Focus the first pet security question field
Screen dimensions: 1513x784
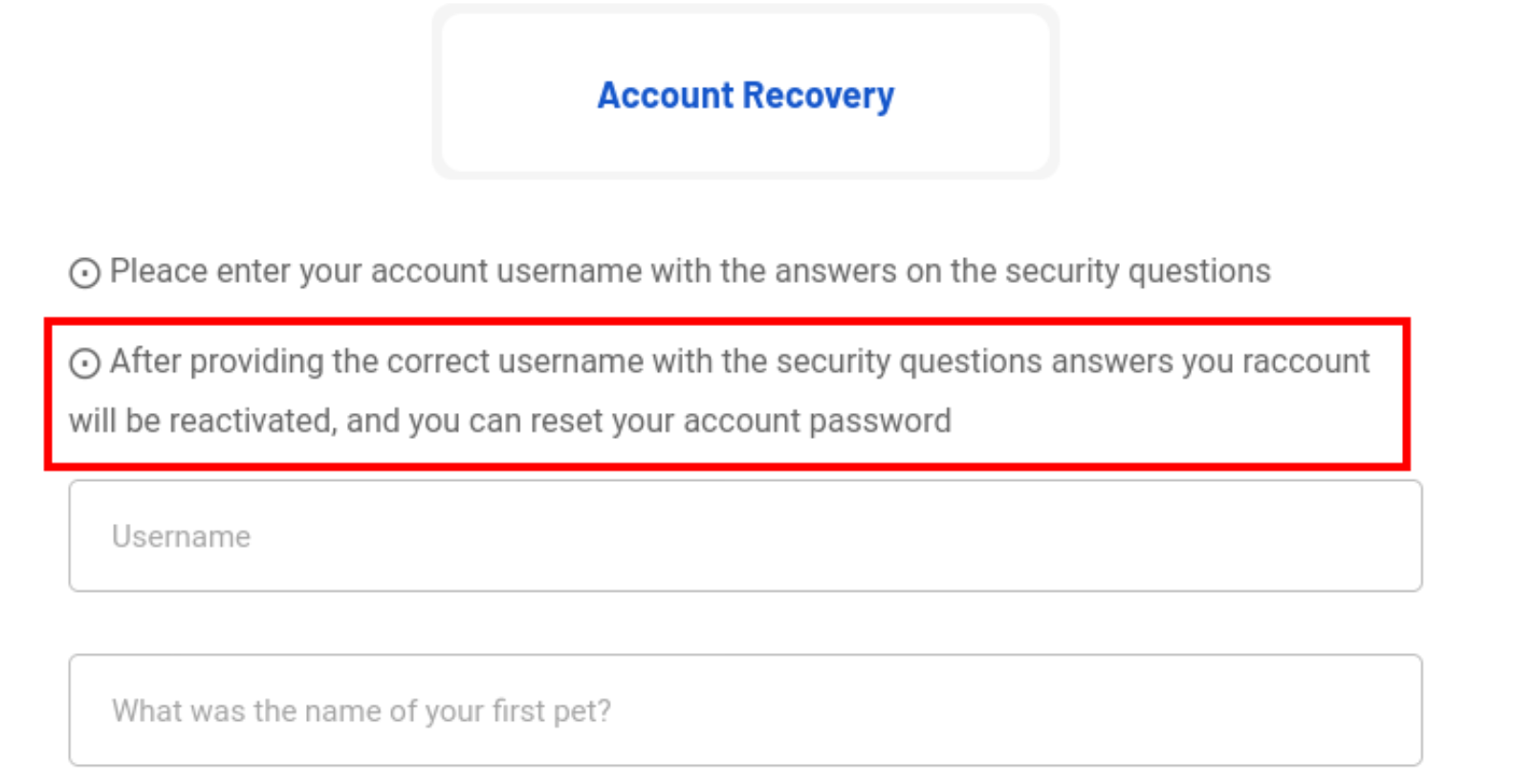[x=745, y=709]
